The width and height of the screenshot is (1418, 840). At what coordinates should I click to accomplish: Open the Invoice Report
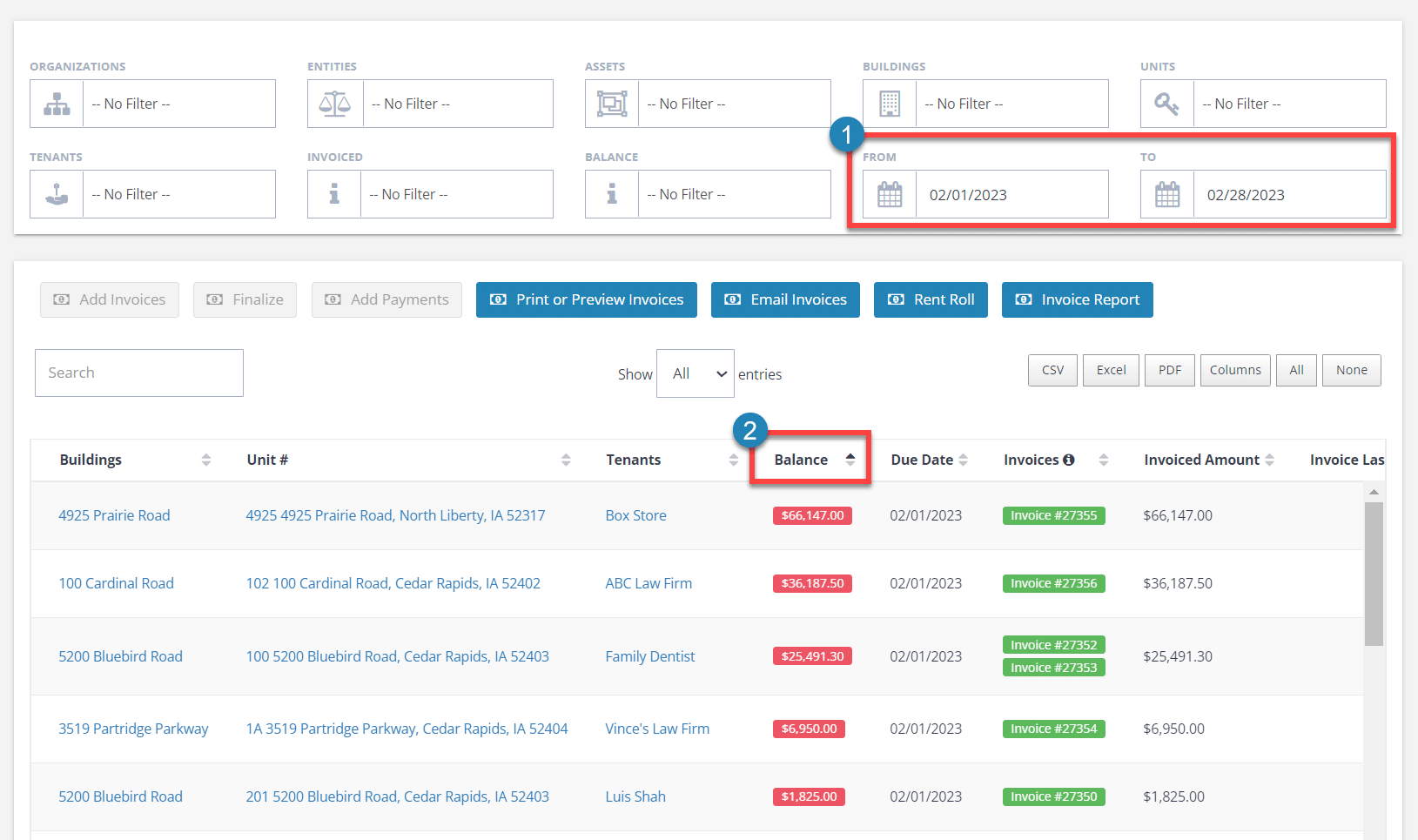coord(1078,299)
